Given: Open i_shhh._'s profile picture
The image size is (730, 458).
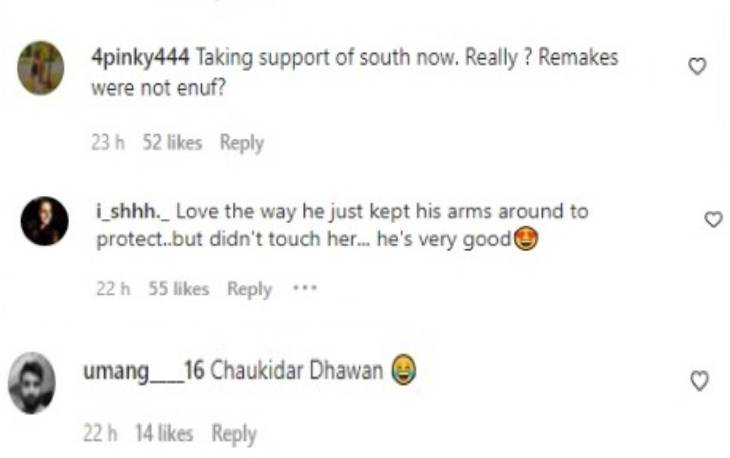Looking at the screenshot, I should [x=45, y=221].
